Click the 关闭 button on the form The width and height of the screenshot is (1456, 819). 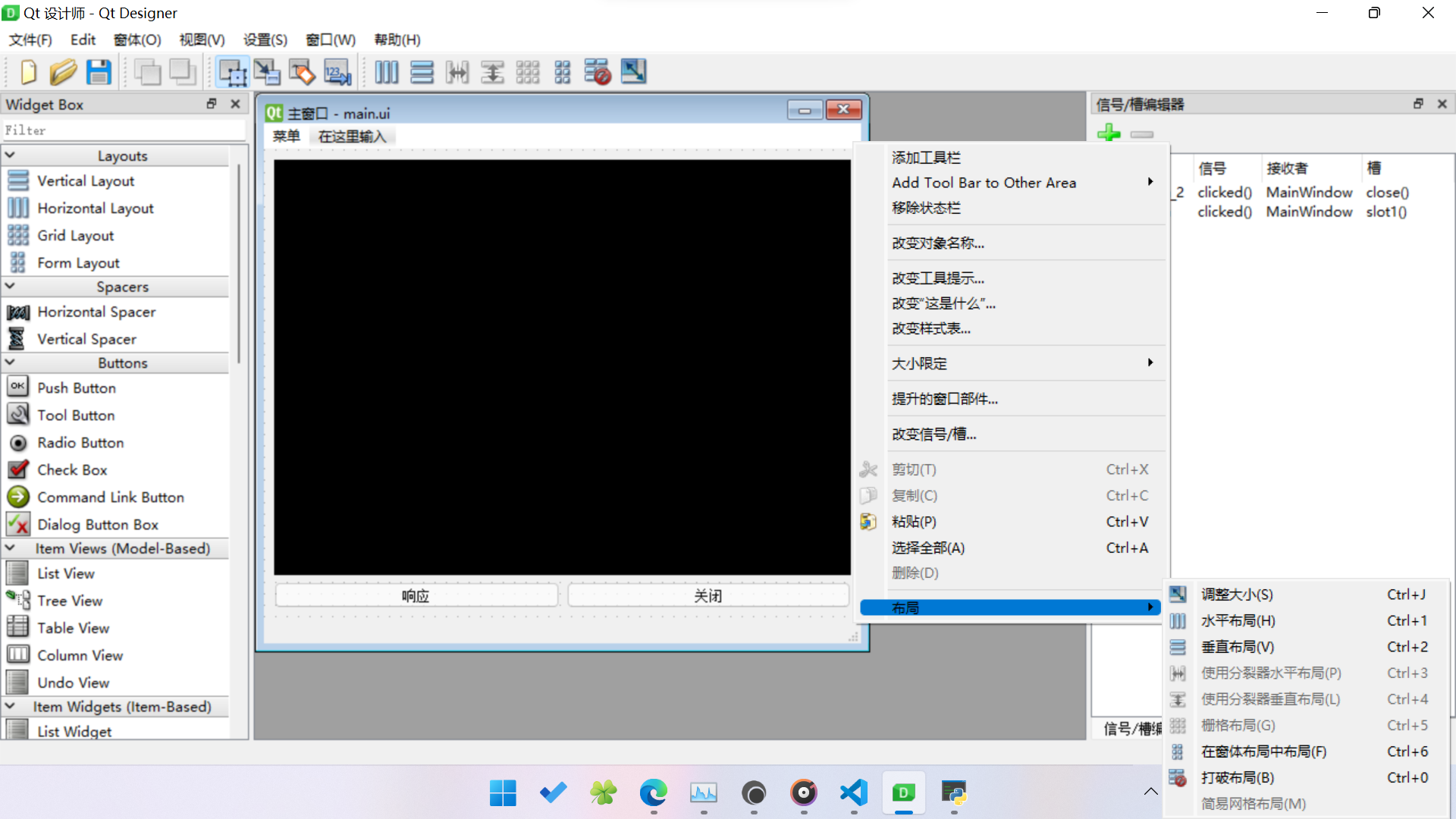pos(708,595)
